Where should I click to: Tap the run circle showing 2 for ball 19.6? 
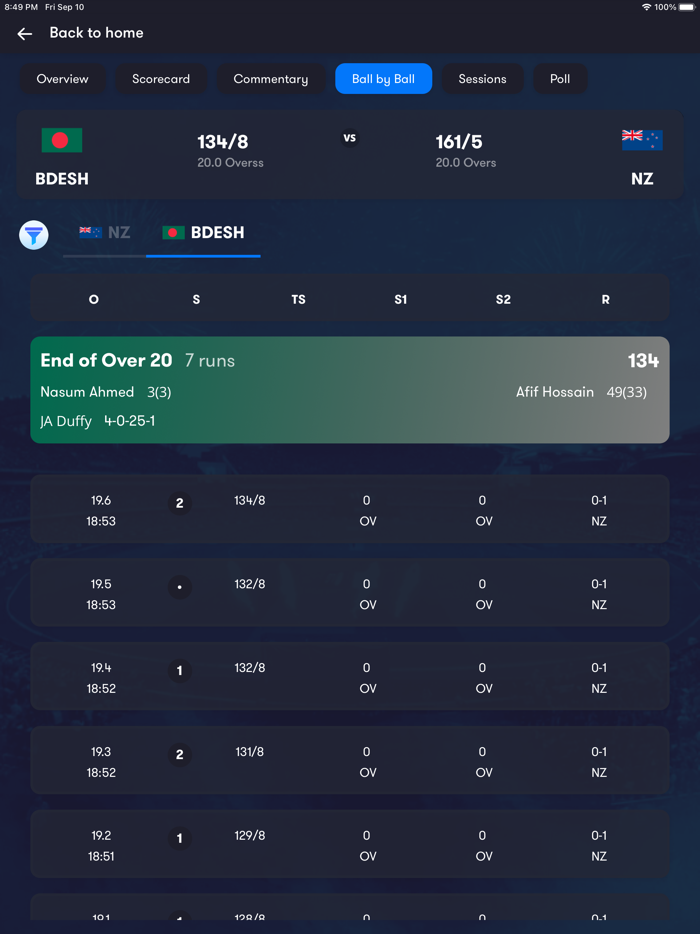click(180, 503)
